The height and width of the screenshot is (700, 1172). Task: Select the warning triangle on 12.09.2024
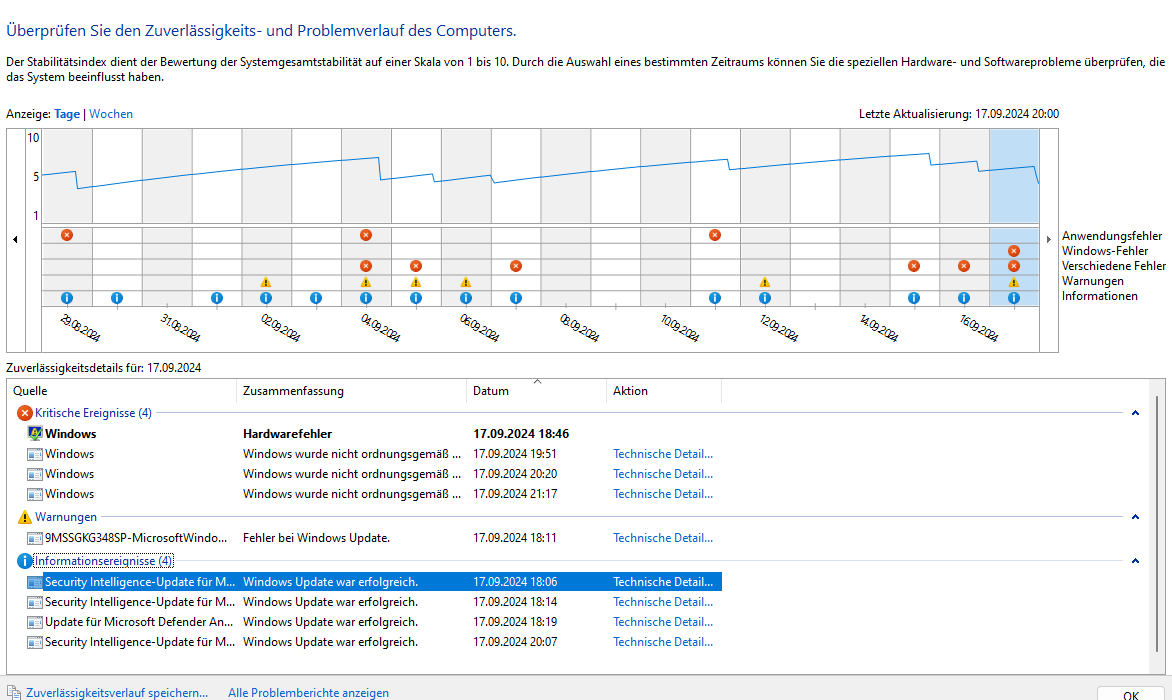click(x=765, y=282)
